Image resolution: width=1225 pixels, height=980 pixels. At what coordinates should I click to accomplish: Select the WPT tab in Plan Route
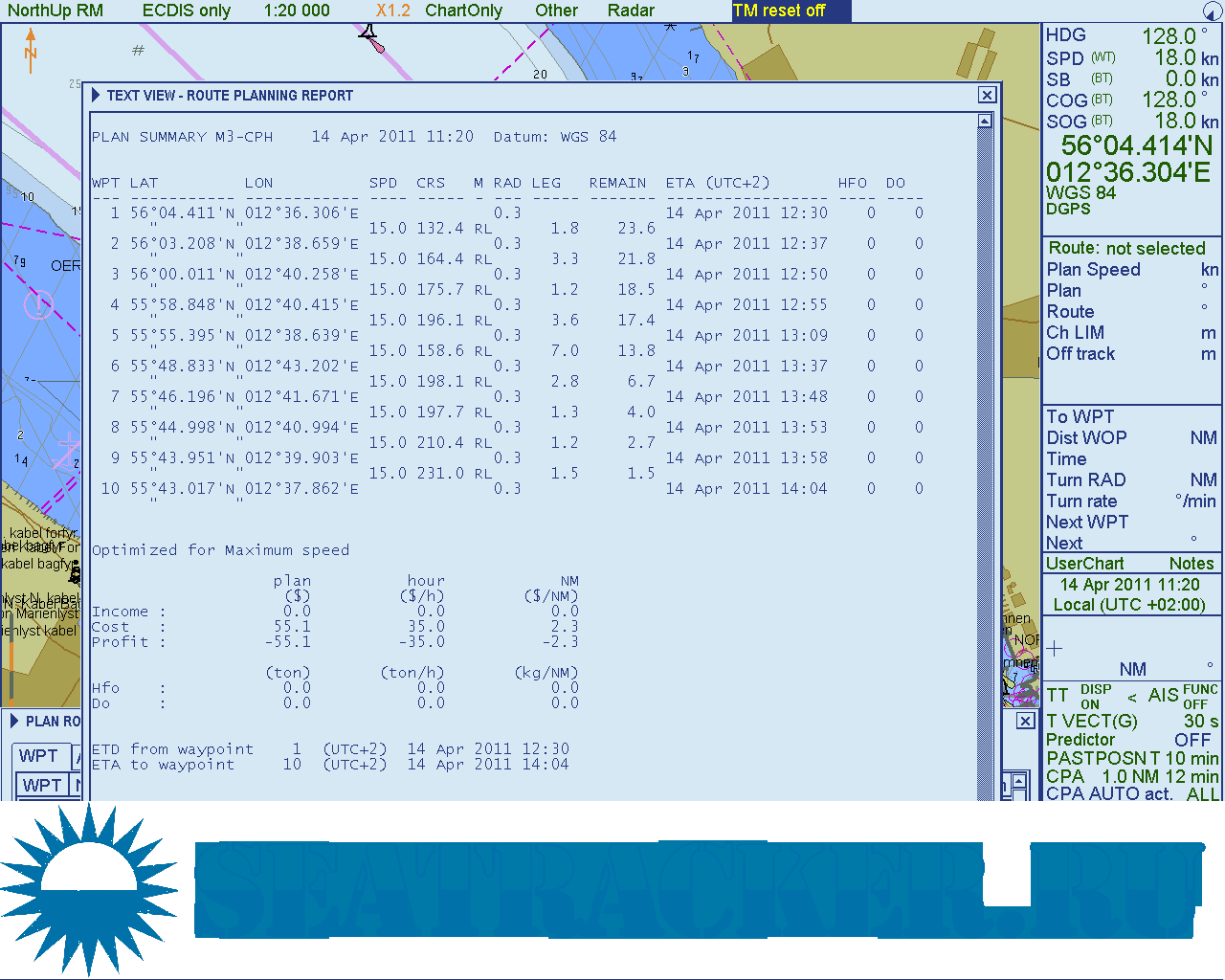39,756
